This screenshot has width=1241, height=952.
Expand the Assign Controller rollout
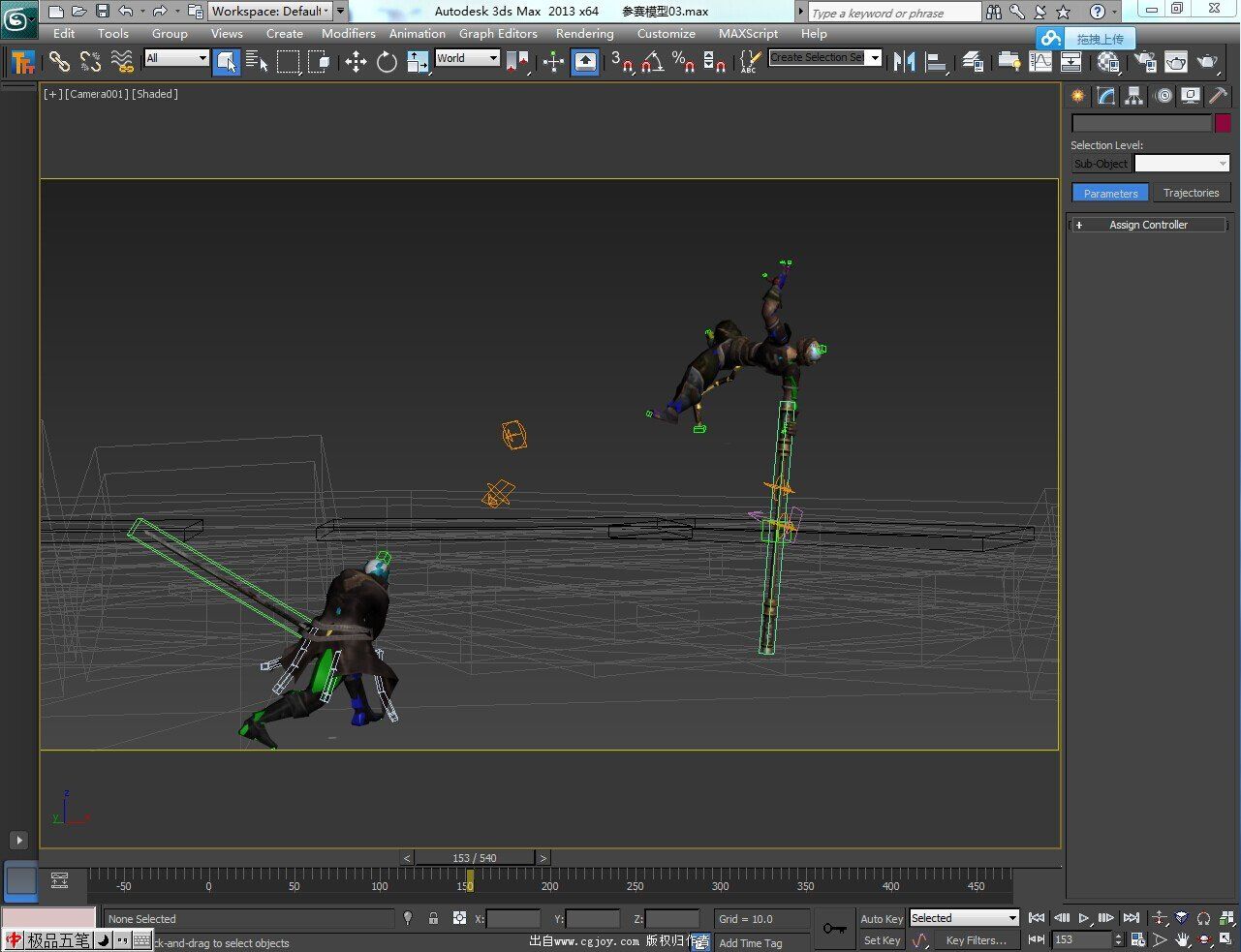[1148, 225]
